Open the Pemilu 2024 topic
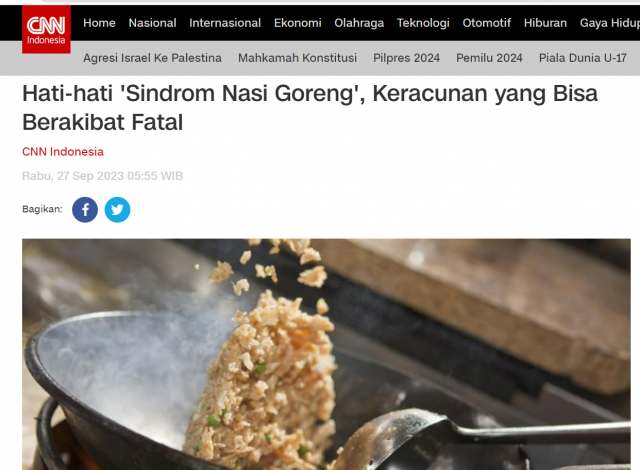Screen dimensions: 640x470 (489, 58)
